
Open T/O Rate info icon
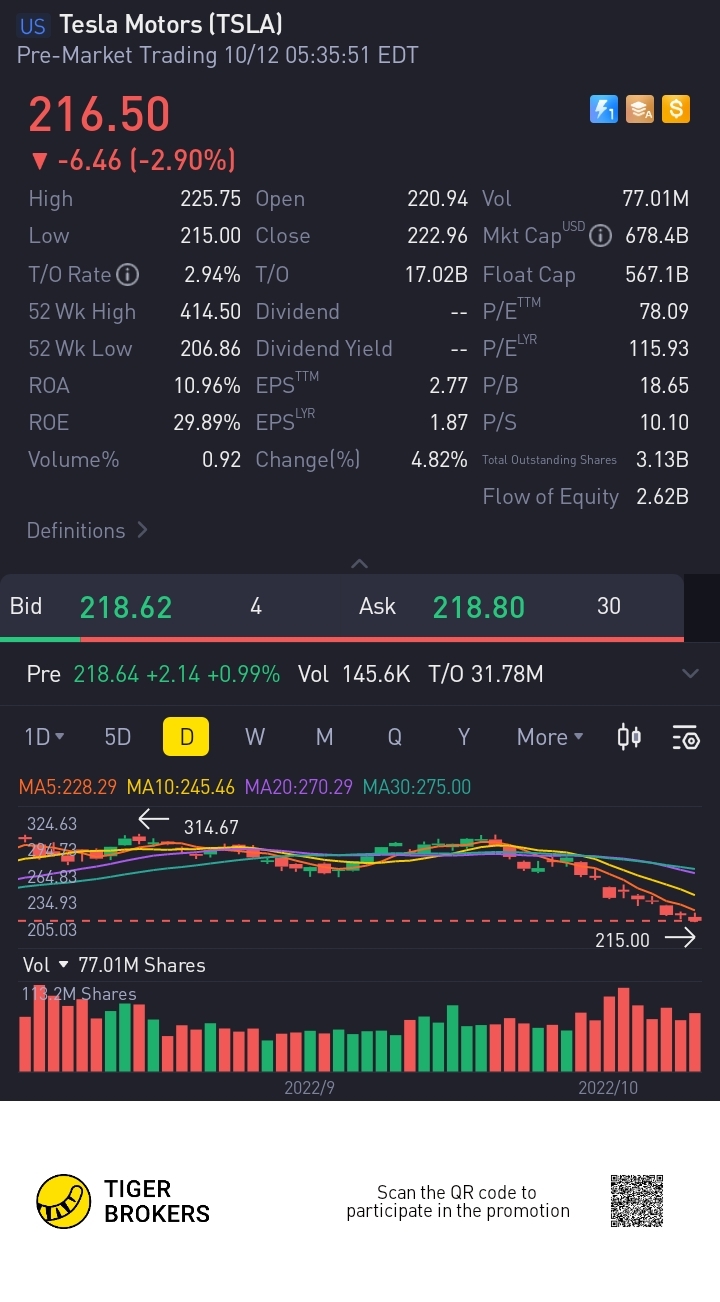click(x=128, y=274)
